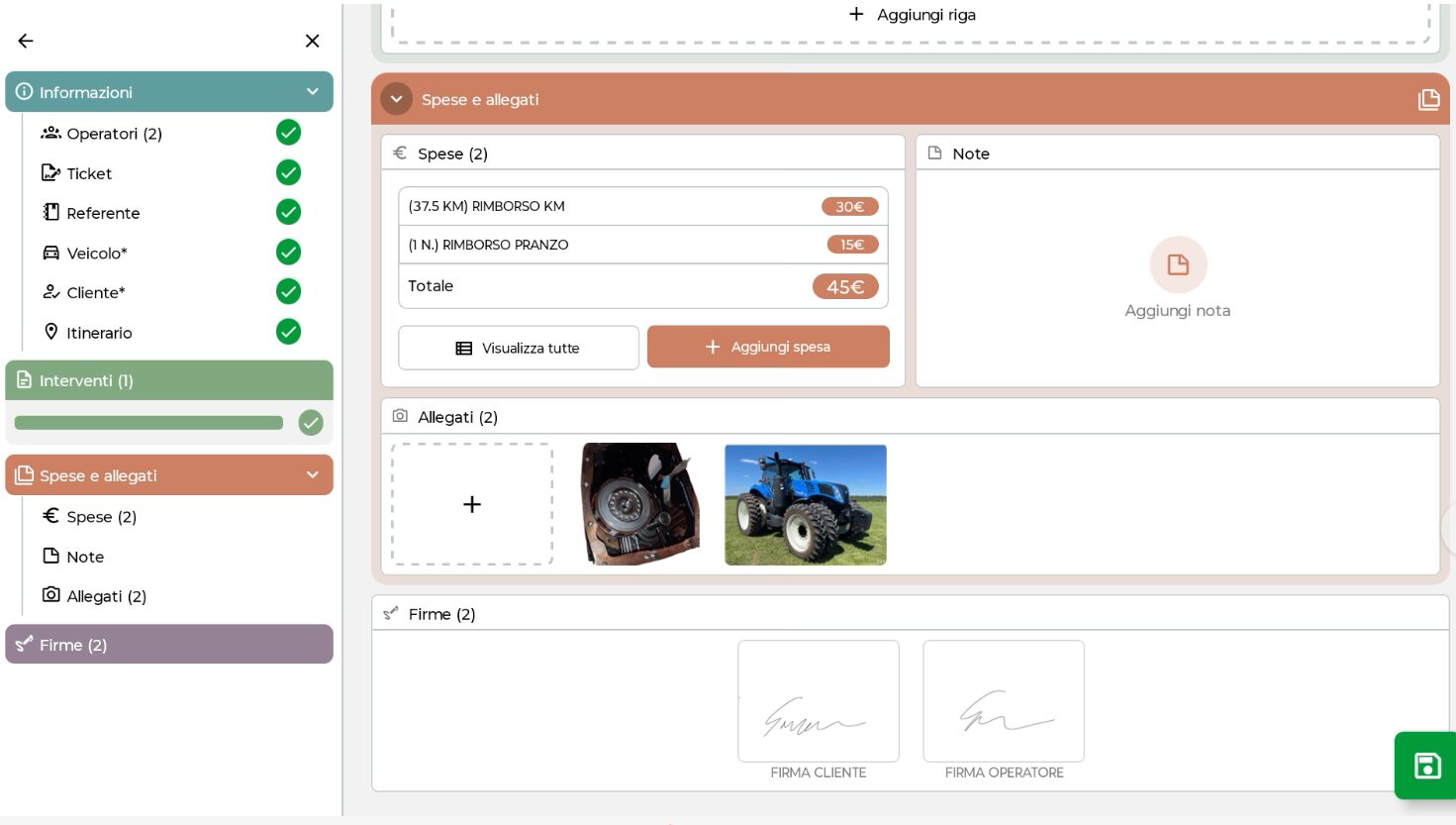Click the euro icon beside sidebar Spese
The height and width of the screenshot is (825, 1456).
click(x=50, y=515)
